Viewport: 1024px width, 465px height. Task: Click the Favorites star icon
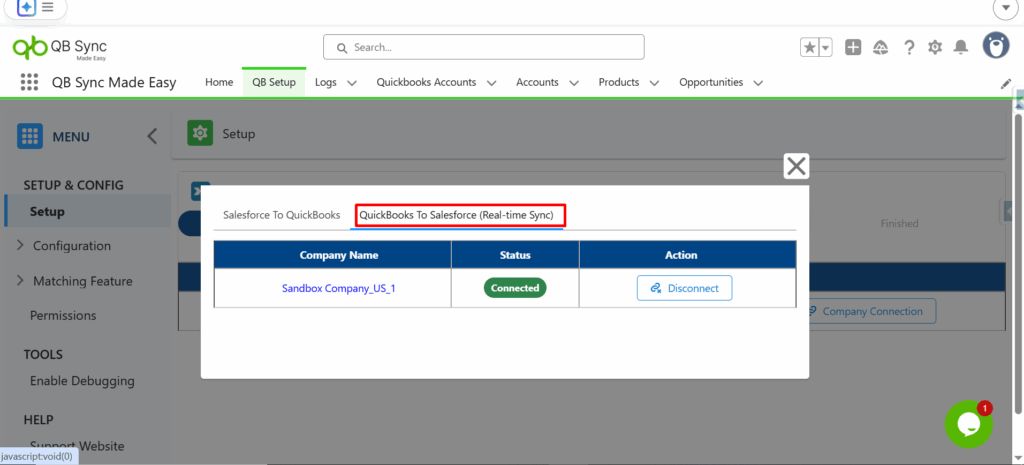point(809,47)
